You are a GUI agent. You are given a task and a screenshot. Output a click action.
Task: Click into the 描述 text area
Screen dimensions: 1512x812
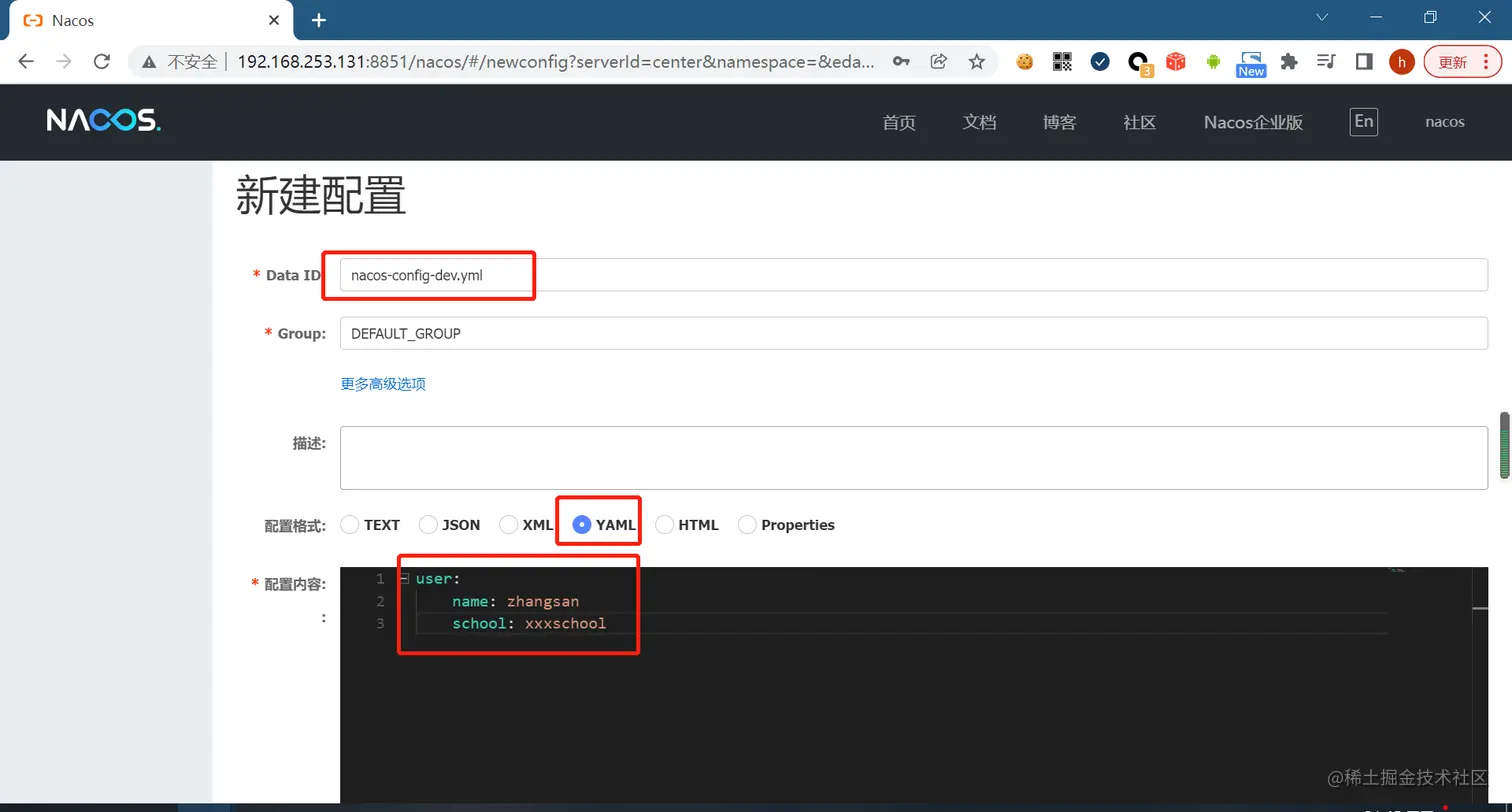tap(913, 458)
